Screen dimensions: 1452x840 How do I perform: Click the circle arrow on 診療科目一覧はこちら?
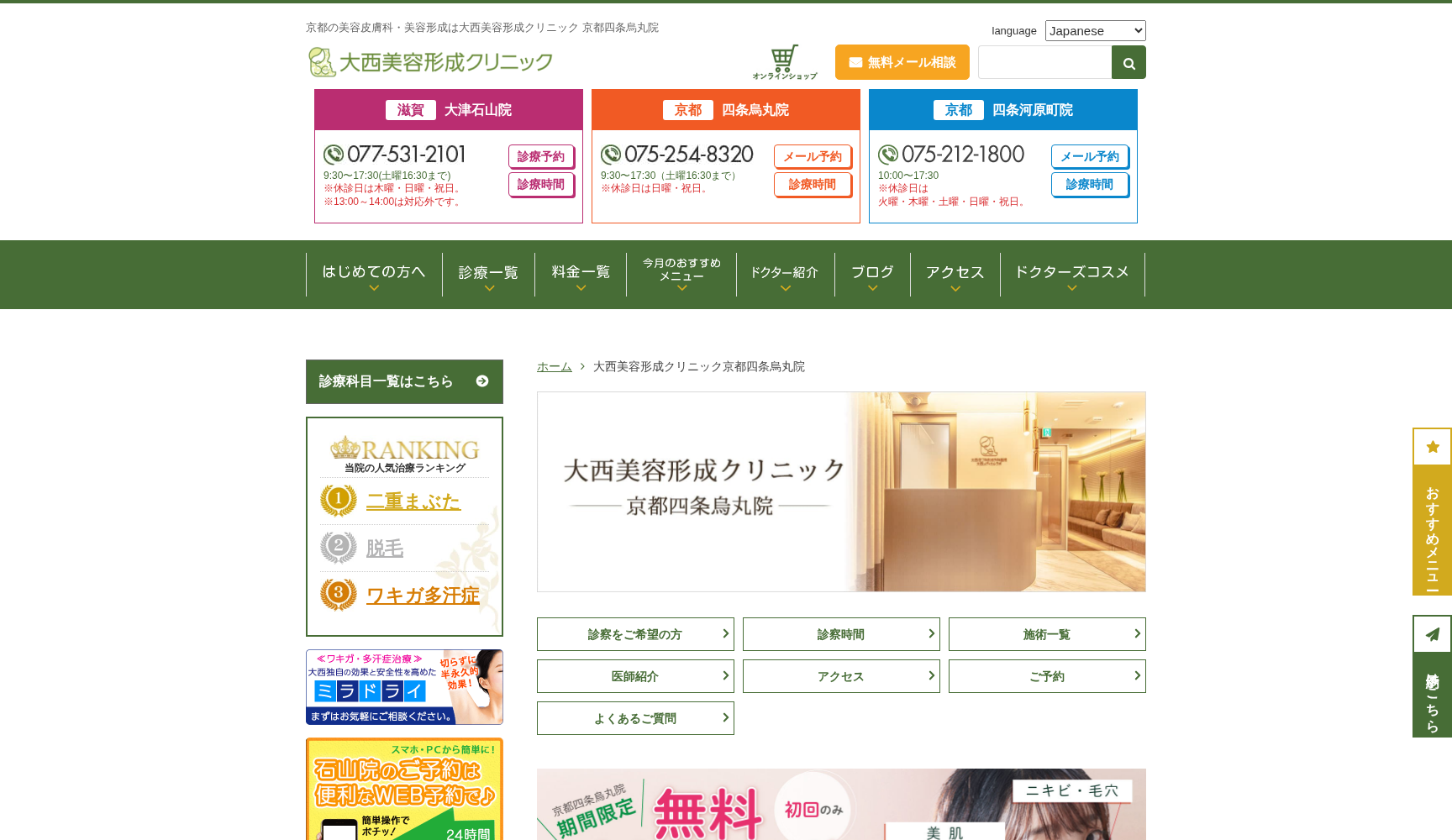click(481, 381)
